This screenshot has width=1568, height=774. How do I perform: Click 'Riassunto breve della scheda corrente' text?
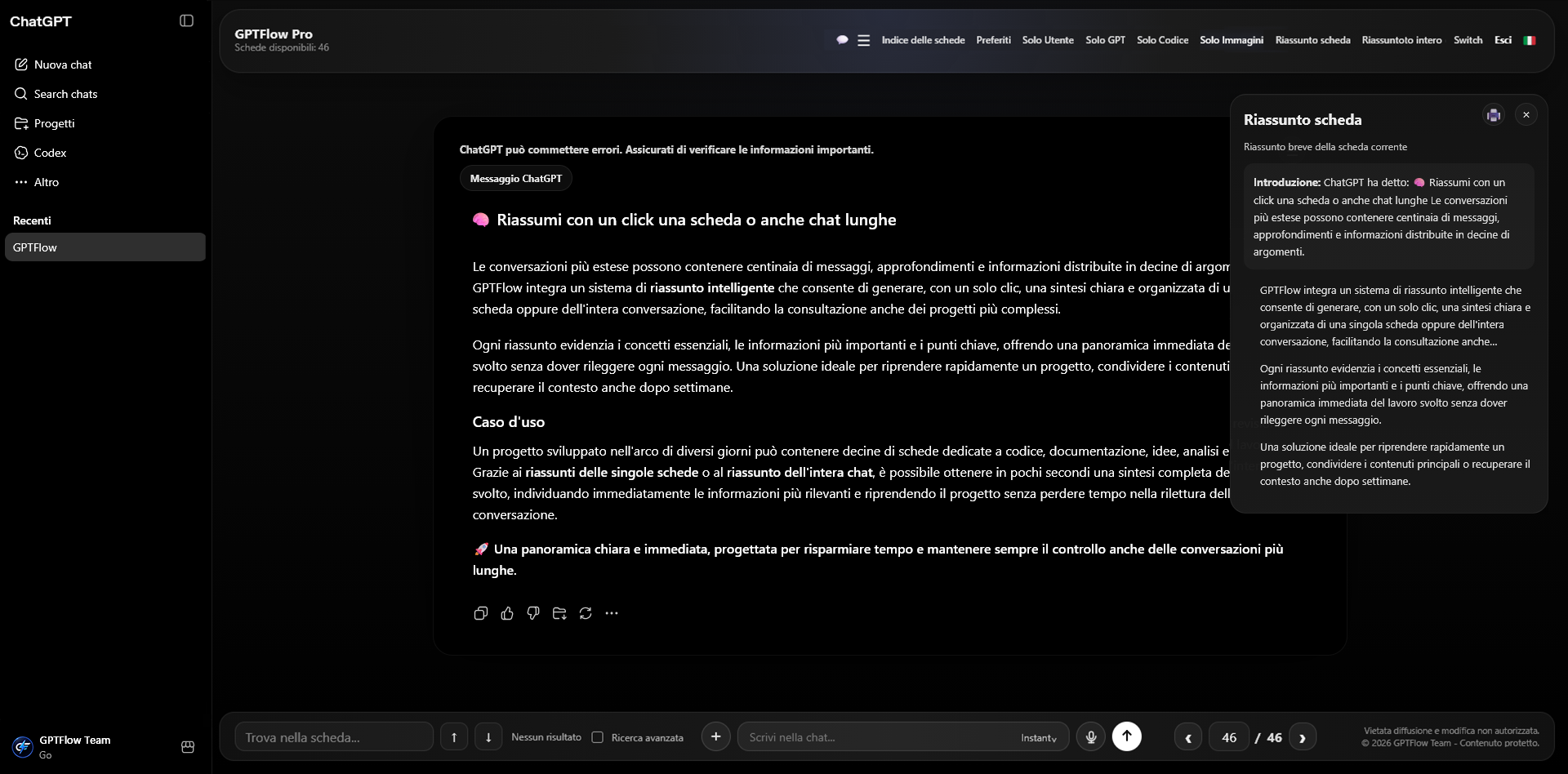1325,147
